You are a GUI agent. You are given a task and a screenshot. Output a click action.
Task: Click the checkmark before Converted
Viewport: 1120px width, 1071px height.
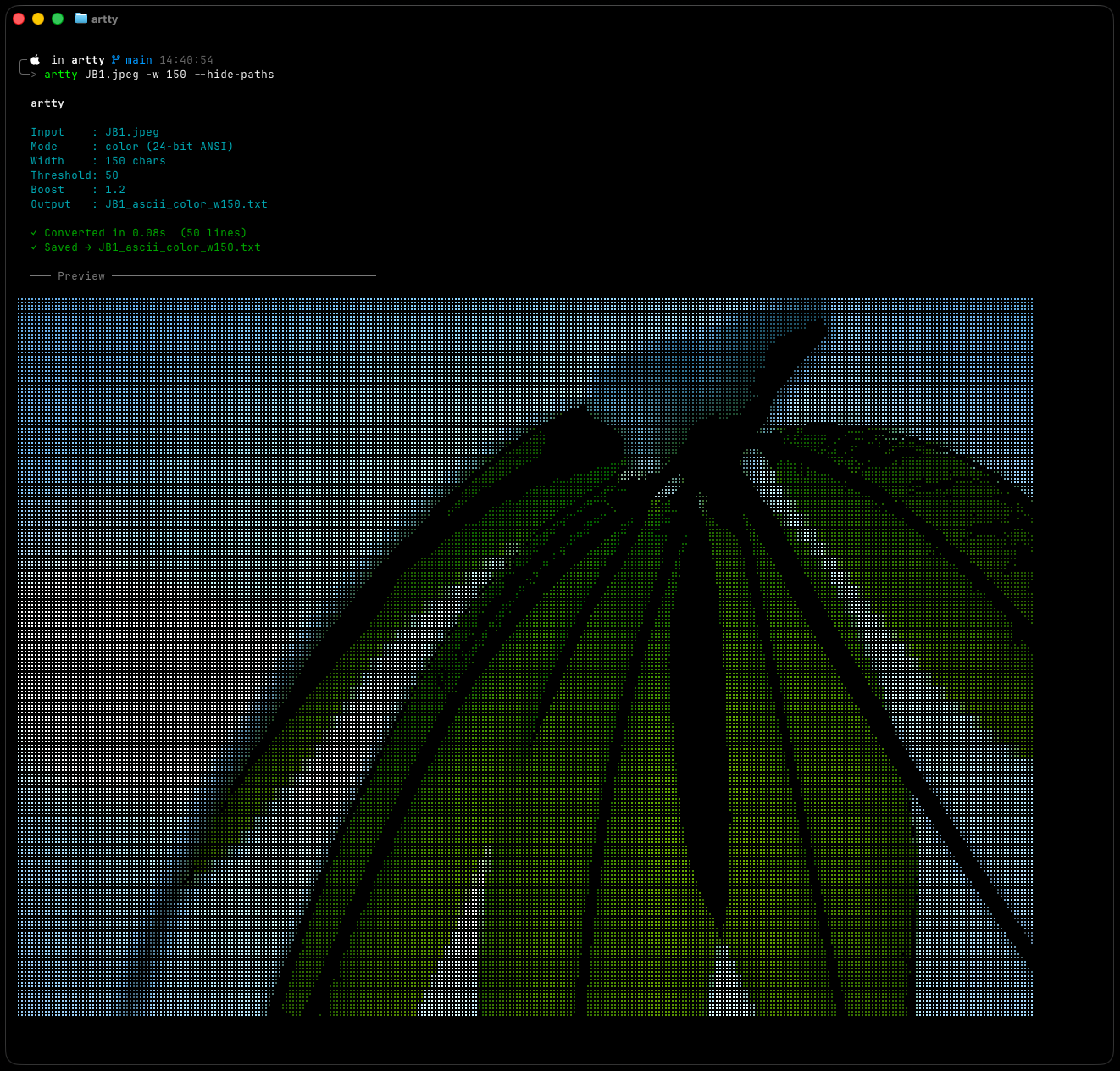34,233
